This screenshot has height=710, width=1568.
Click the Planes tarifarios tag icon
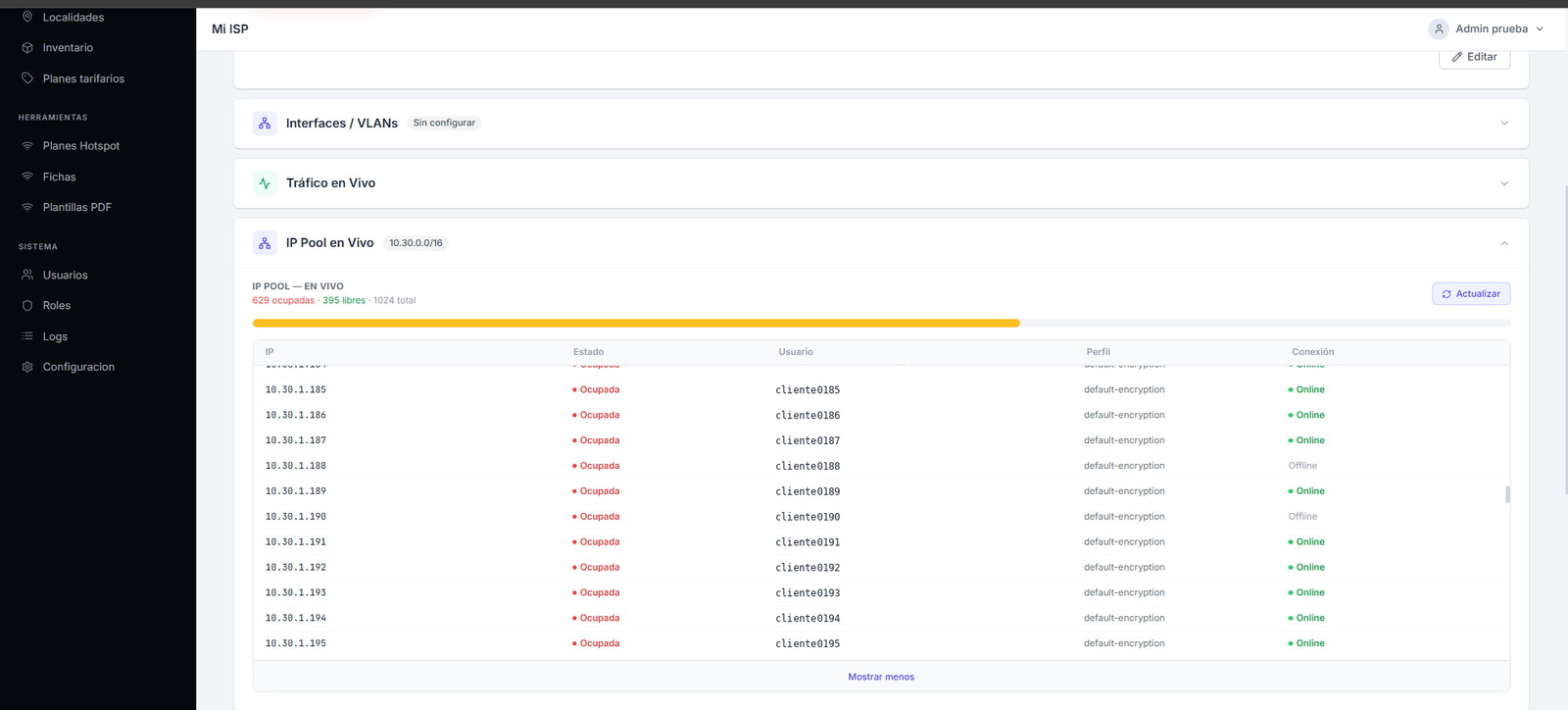[27, 78]
